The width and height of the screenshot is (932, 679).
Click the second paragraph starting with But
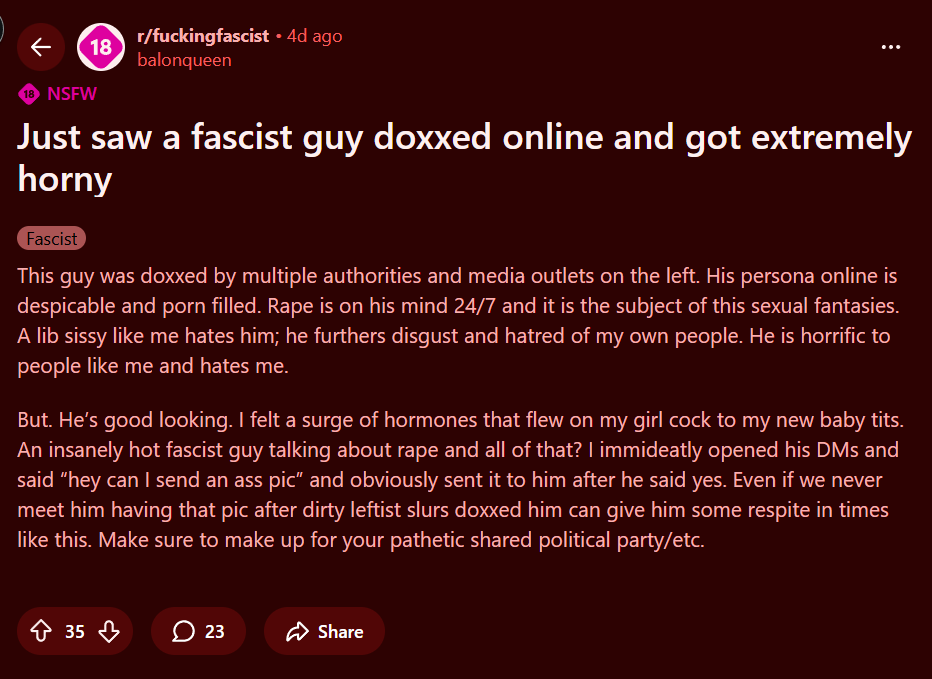(x=456, y=479)
